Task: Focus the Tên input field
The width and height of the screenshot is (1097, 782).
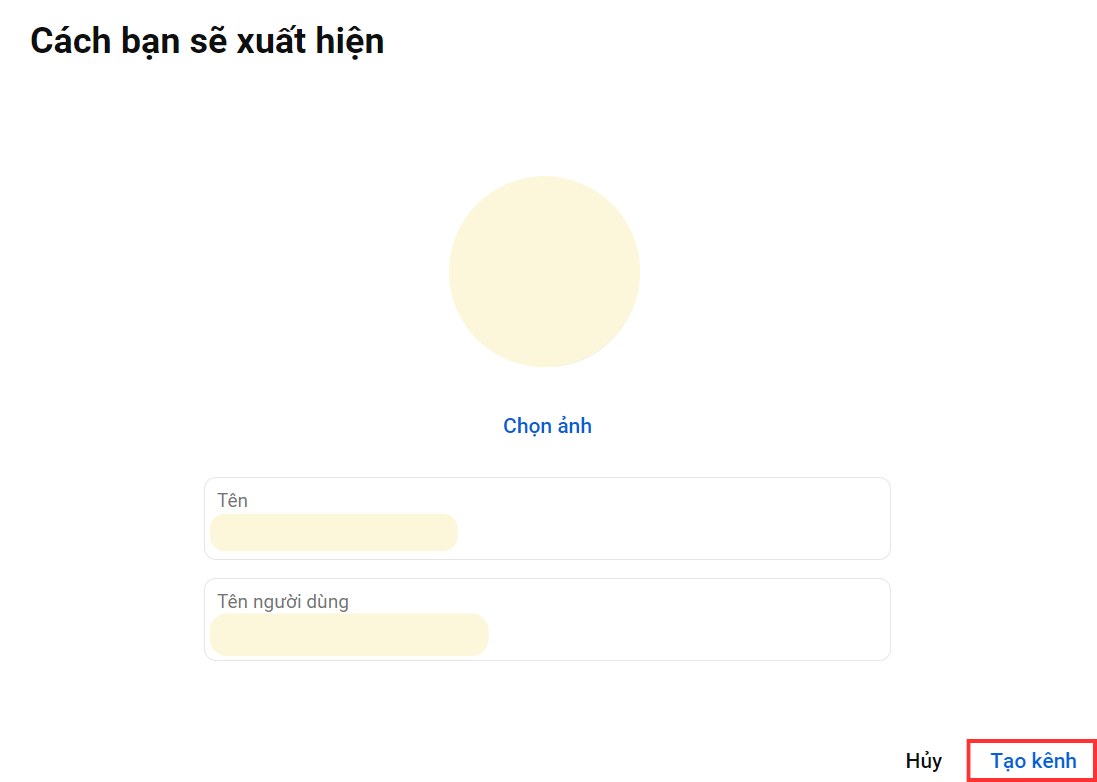Action: point(547,518)
